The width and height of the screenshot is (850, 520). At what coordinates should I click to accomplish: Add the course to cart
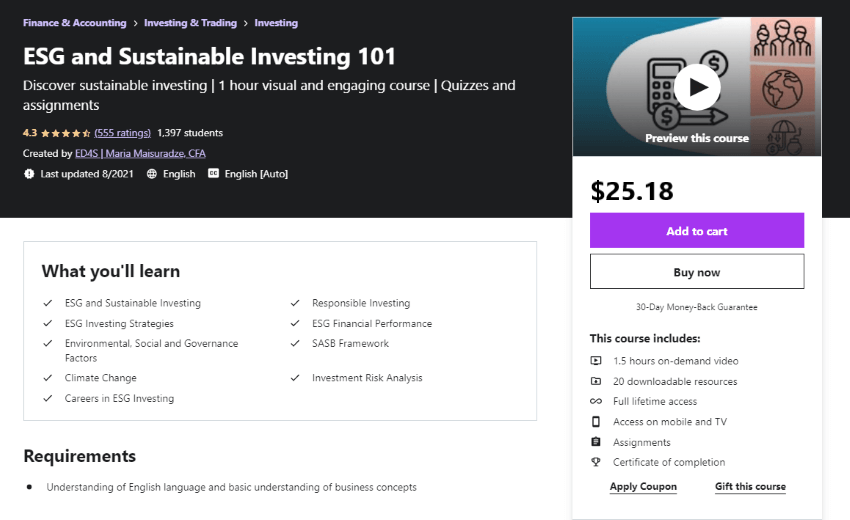[697, 230]
